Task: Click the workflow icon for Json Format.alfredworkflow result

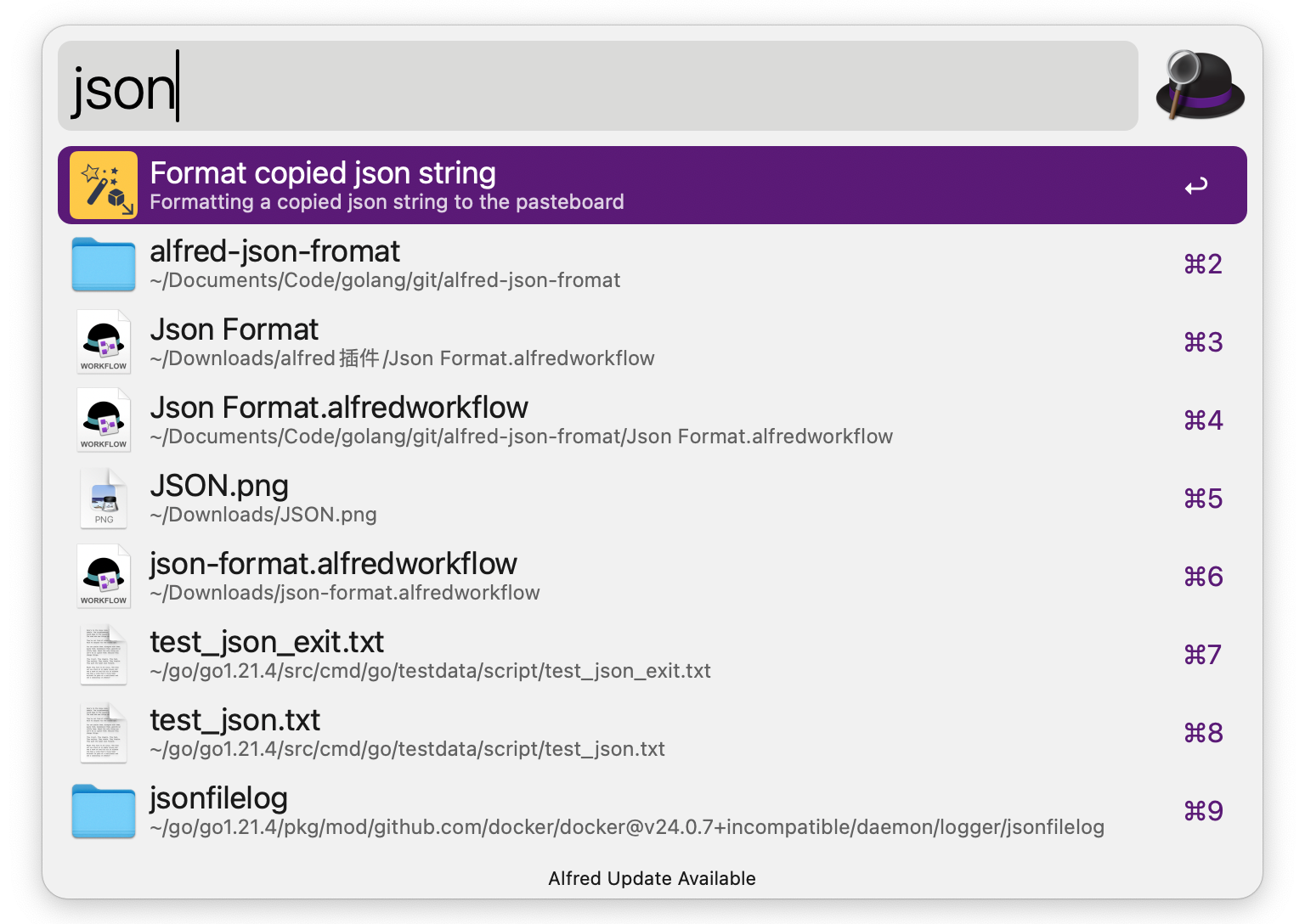Action: (104, 420)
